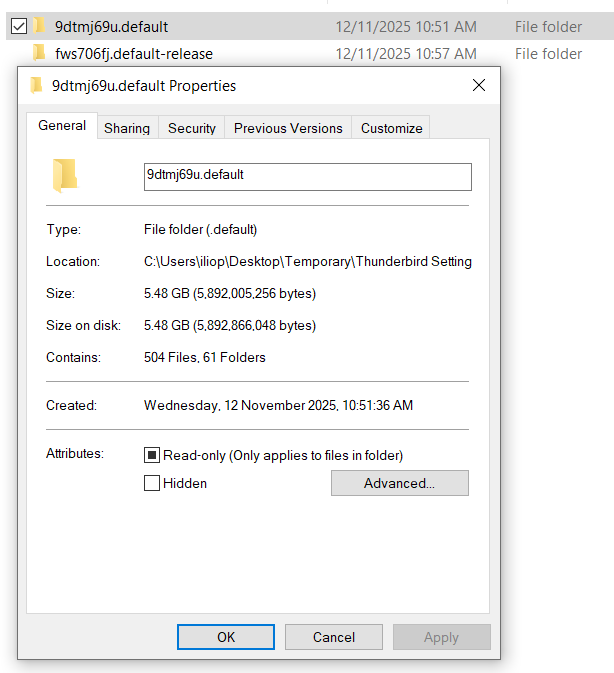Click the 9dtmj69u.default folder icon in list
Image resolution: width=614 pixels, height=673 pixels.
(x=39, y=26)
